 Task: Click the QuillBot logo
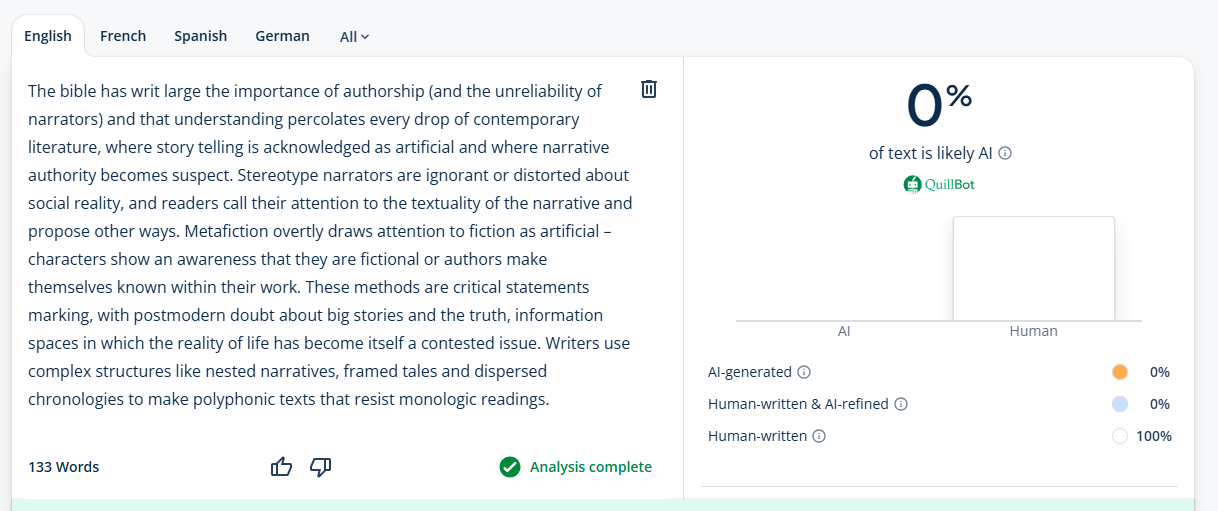coord(939,184)
